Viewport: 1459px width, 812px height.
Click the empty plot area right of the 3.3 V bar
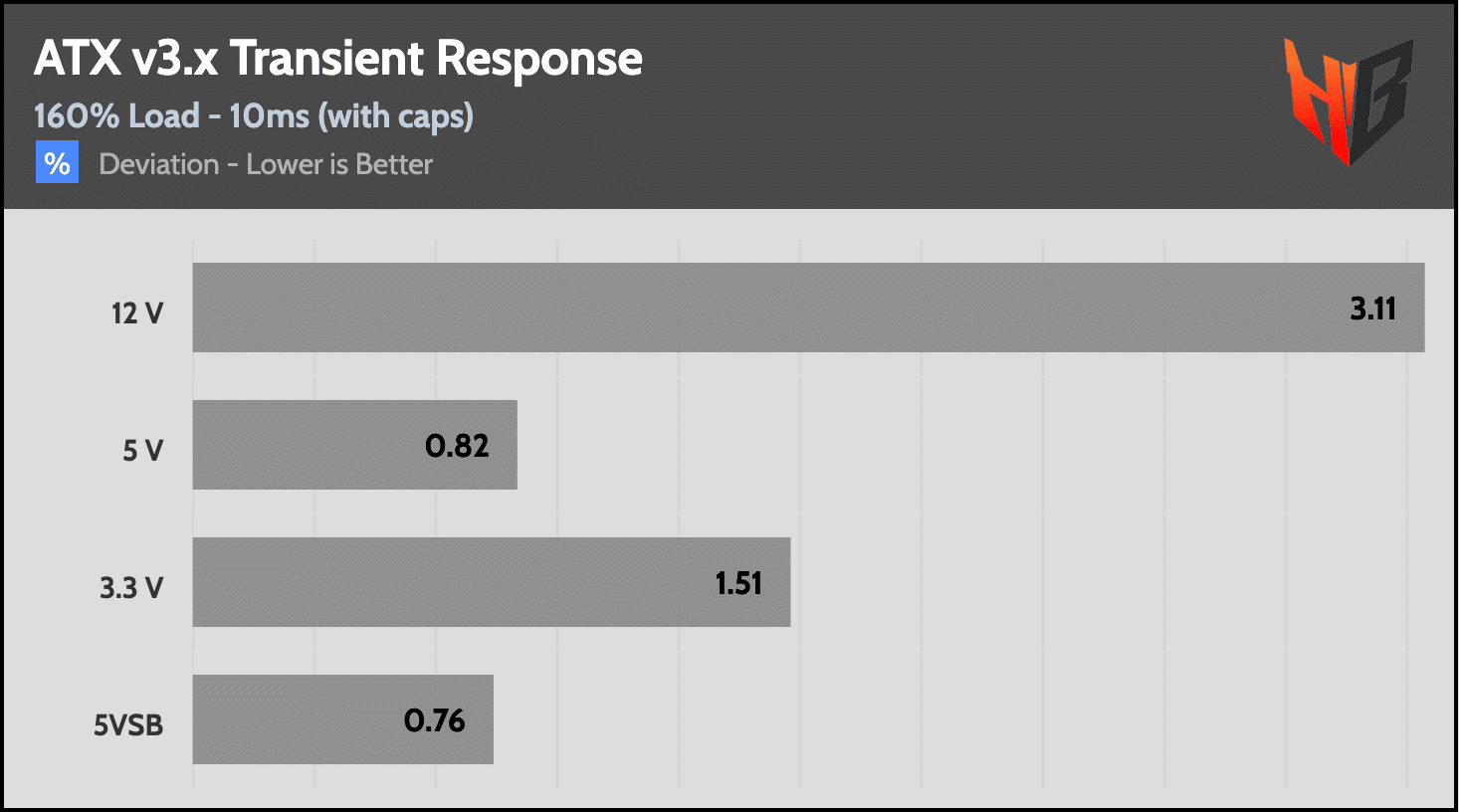click(x=1095, y=582)
